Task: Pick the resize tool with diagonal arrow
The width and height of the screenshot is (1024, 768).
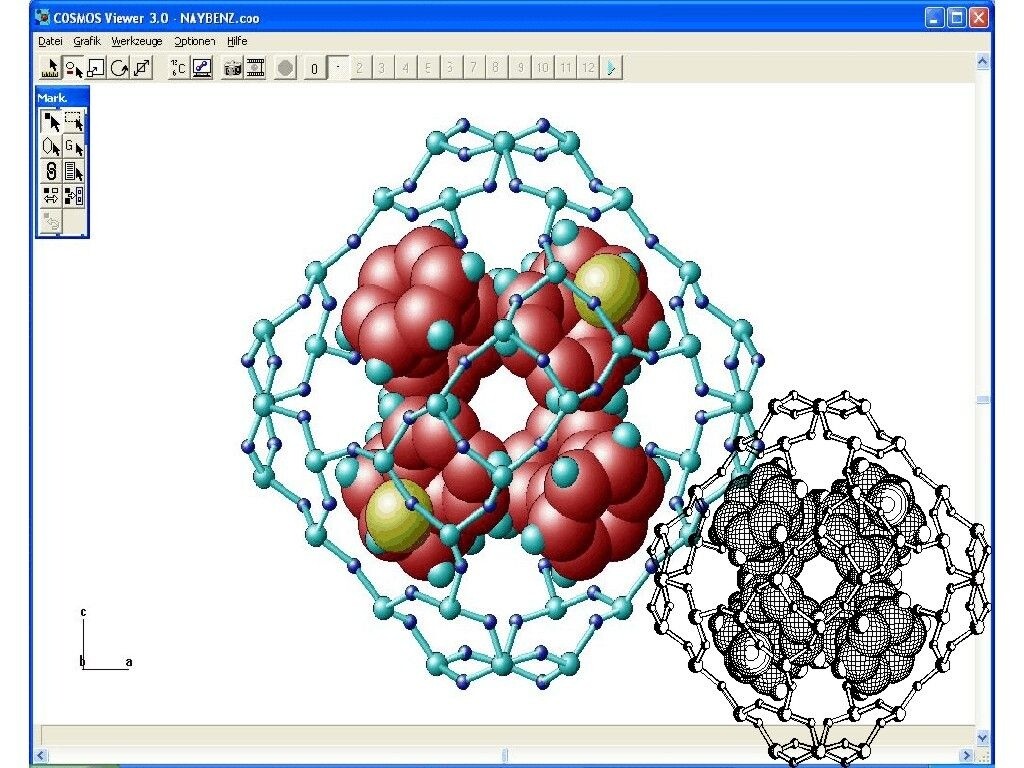Action: tap(142, 68)
